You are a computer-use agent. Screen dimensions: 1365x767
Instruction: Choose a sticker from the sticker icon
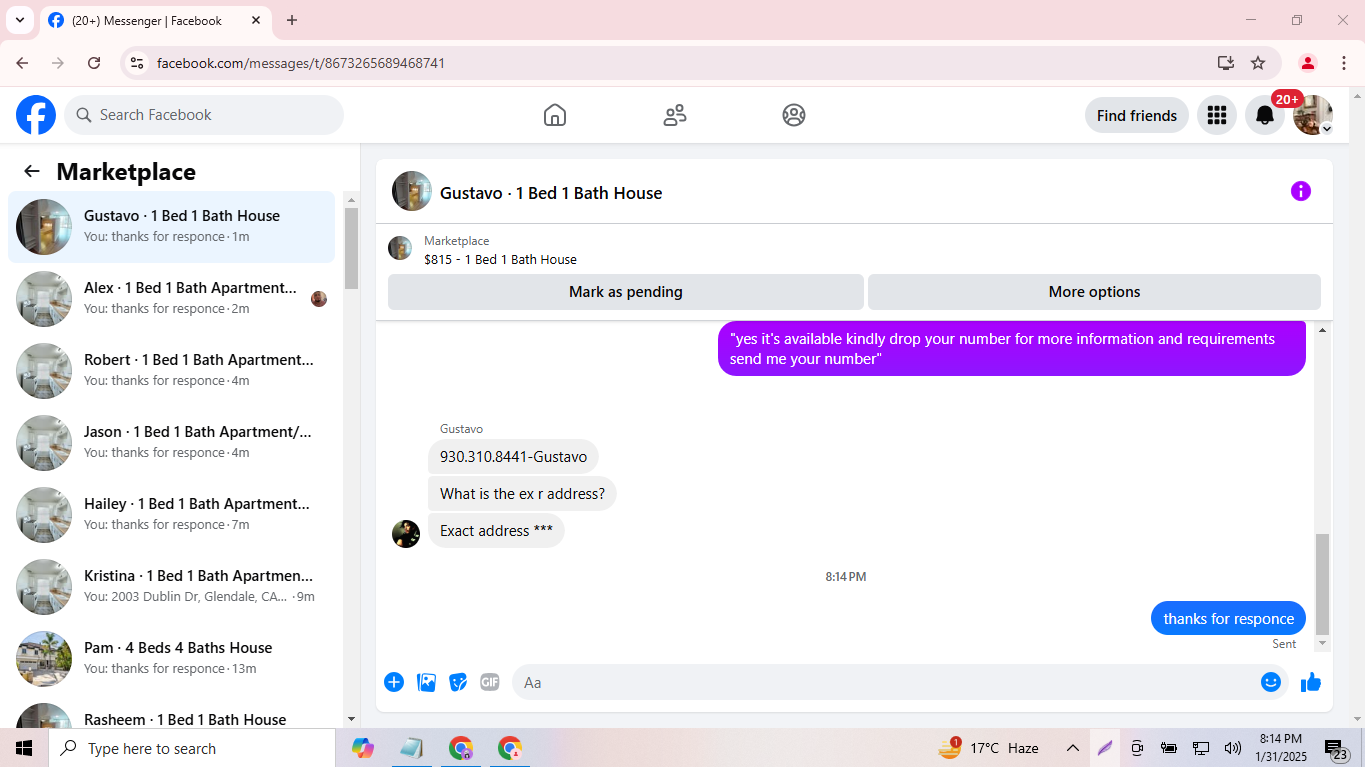458,682
